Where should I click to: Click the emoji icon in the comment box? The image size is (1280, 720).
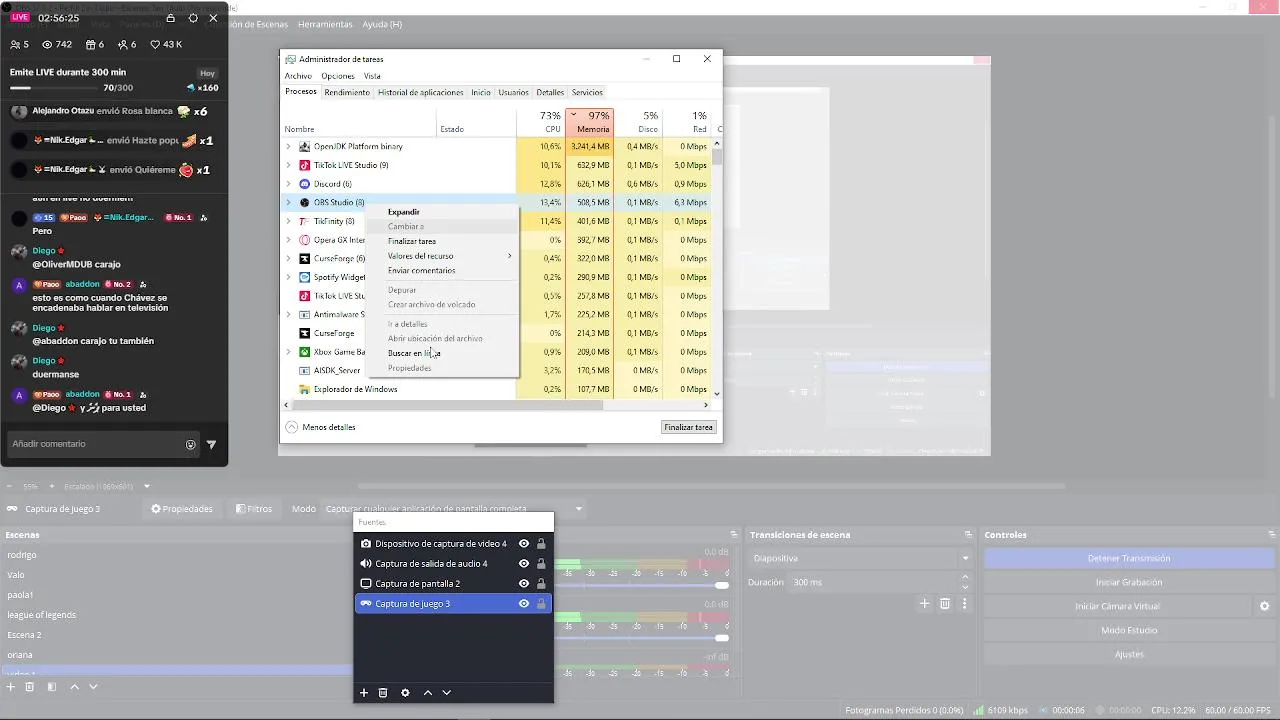190,444
